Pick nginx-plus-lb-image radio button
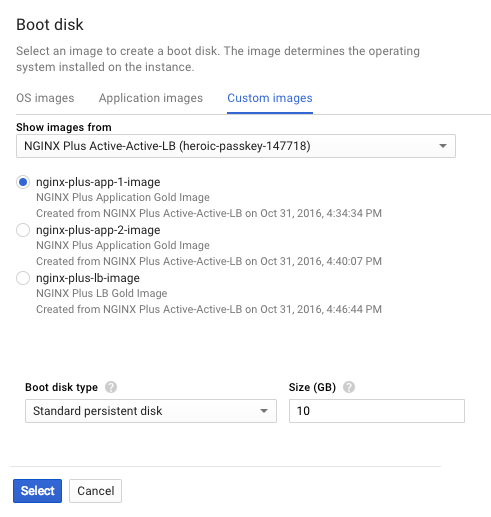 click(23, 278)
